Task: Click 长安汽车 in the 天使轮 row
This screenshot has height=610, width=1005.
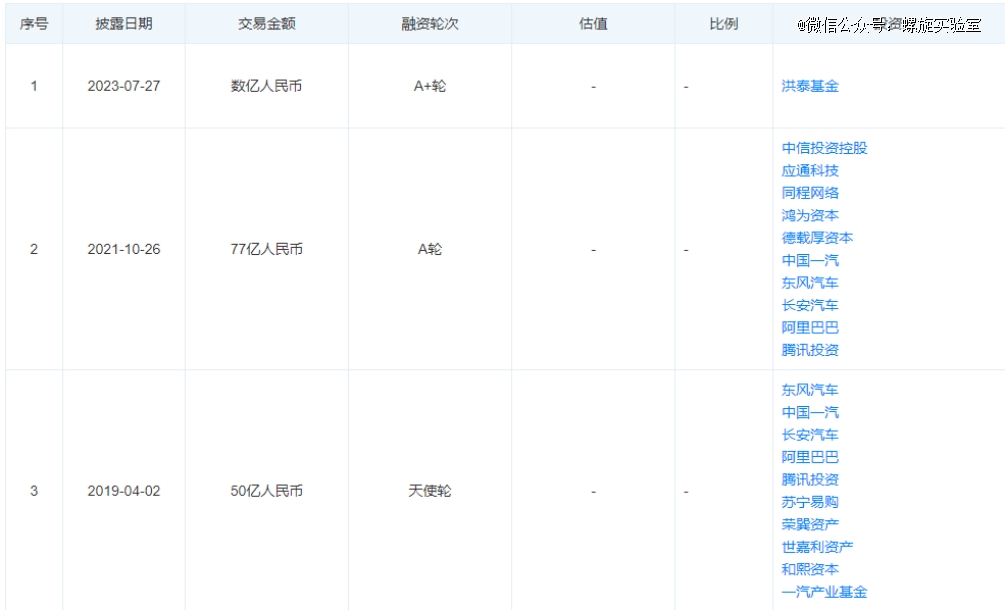Action: [x=810, y=434]
